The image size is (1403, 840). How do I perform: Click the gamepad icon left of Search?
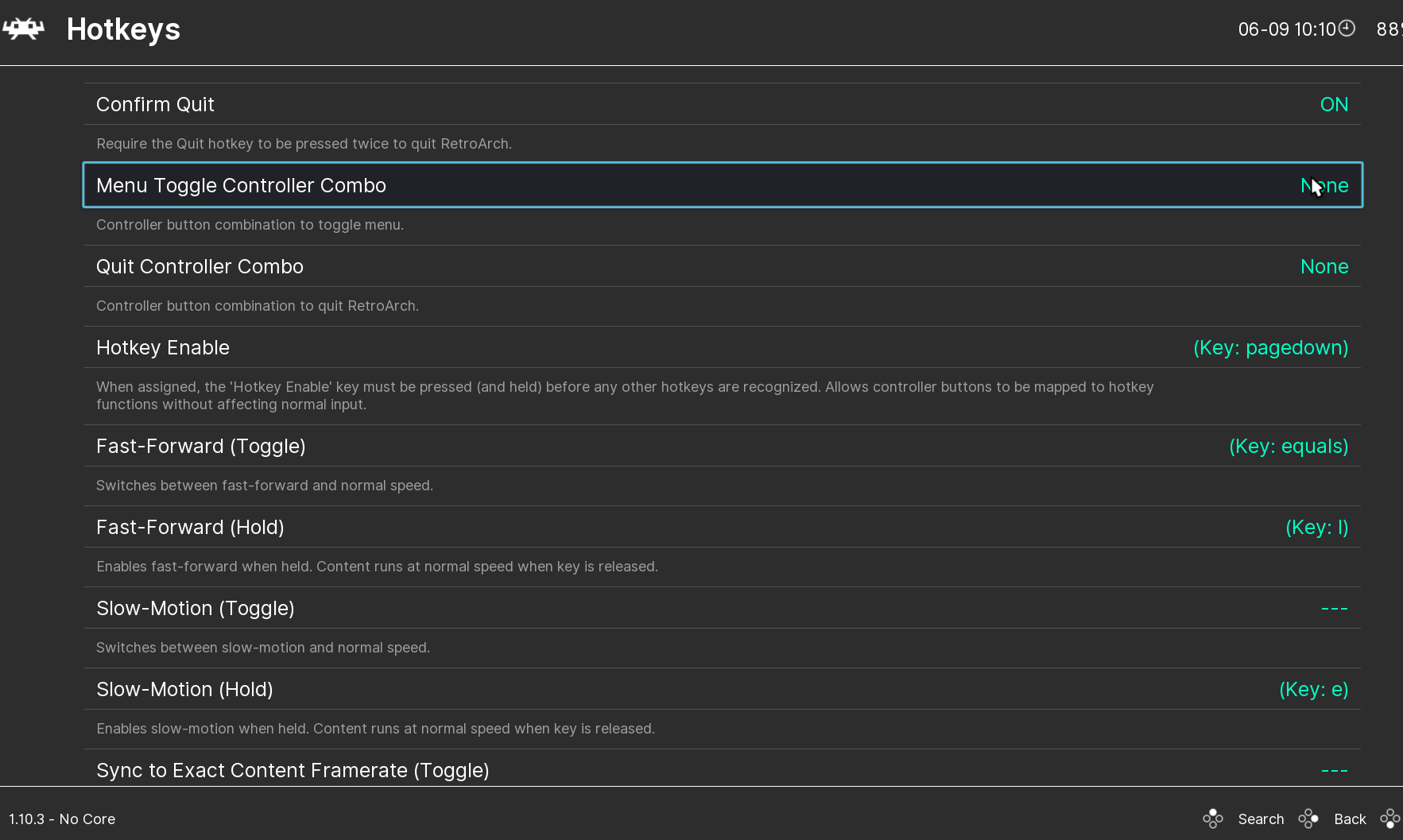click(x=1212, y=819)
